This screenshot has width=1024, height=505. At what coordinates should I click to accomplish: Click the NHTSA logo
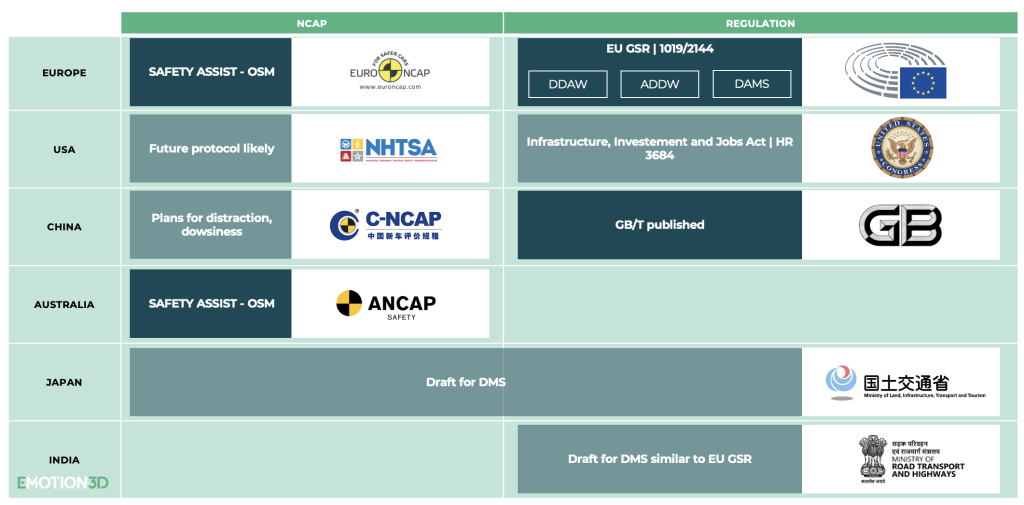point(388,150)
